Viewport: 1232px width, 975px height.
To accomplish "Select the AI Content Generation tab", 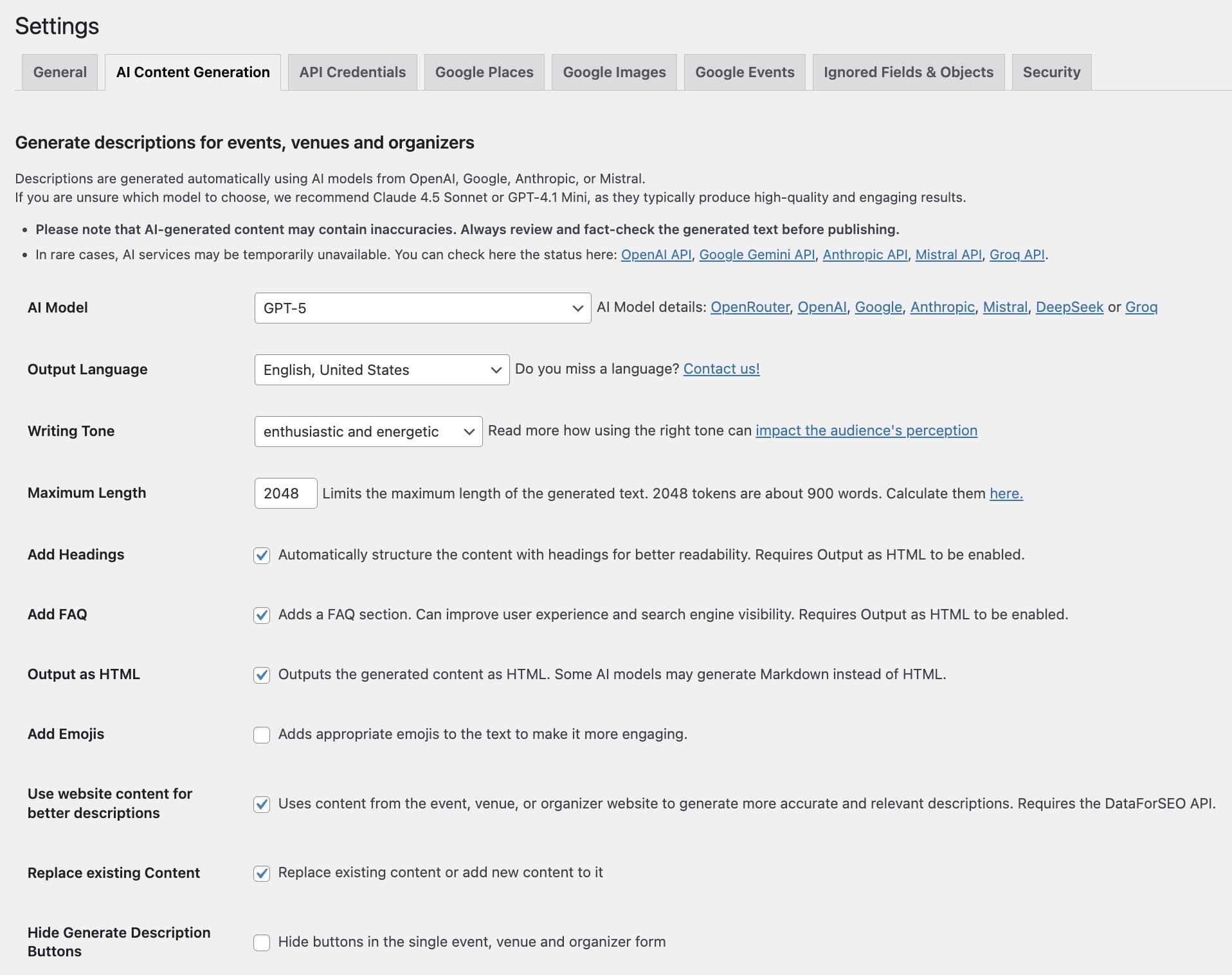I will (x=192, y=72).
